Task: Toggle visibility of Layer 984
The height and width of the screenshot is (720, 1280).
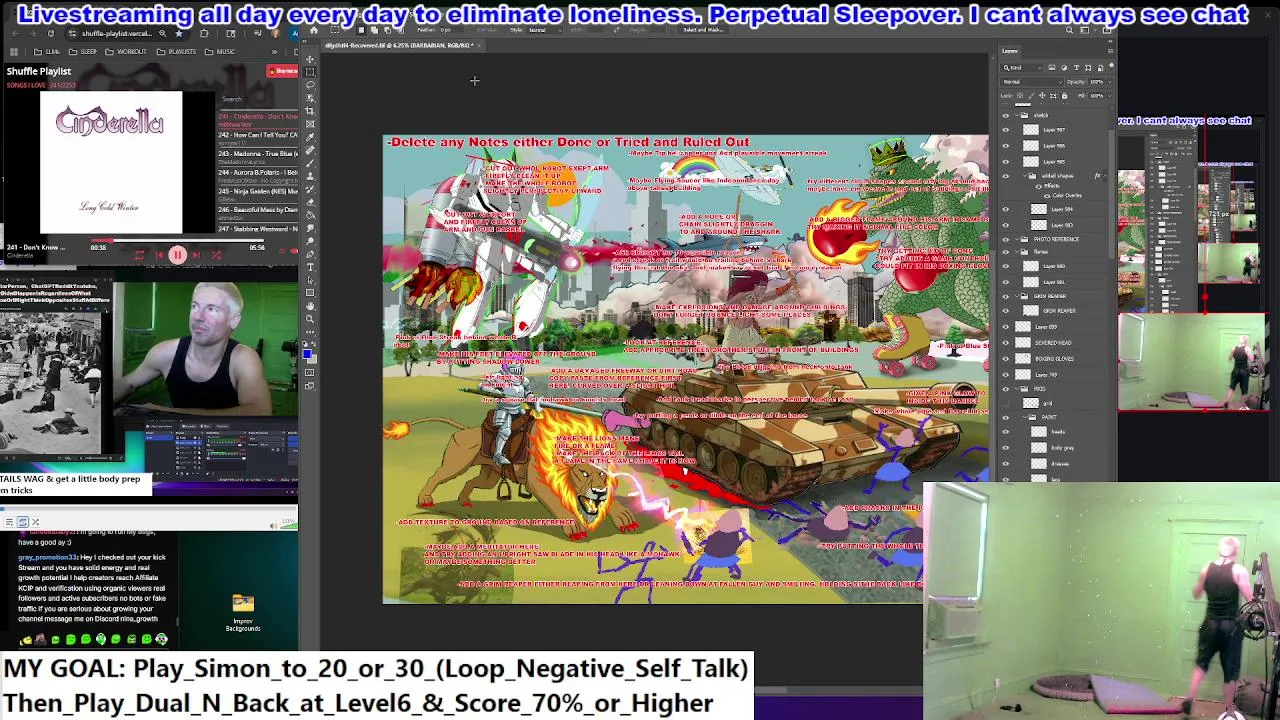Action: point(1006,209)
